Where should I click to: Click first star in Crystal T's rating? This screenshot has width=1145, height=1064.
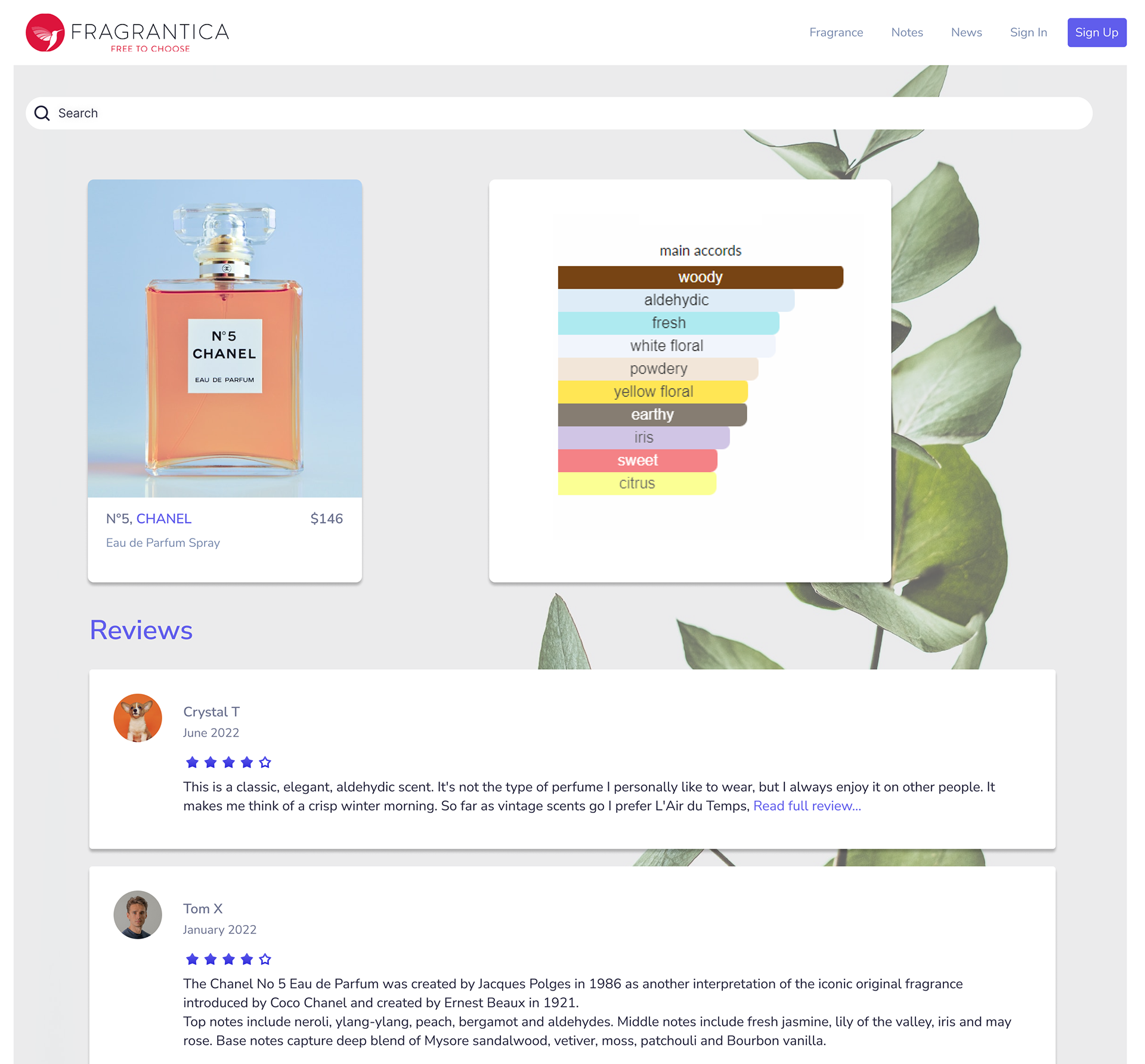192,762
